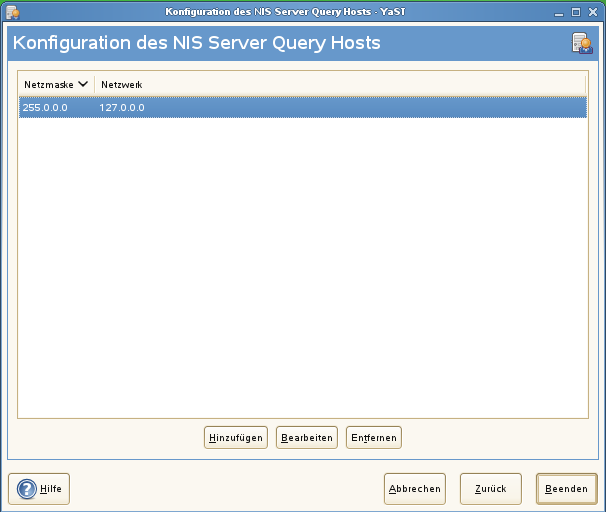Sort list by Netzwerk column header

(121, 85)
